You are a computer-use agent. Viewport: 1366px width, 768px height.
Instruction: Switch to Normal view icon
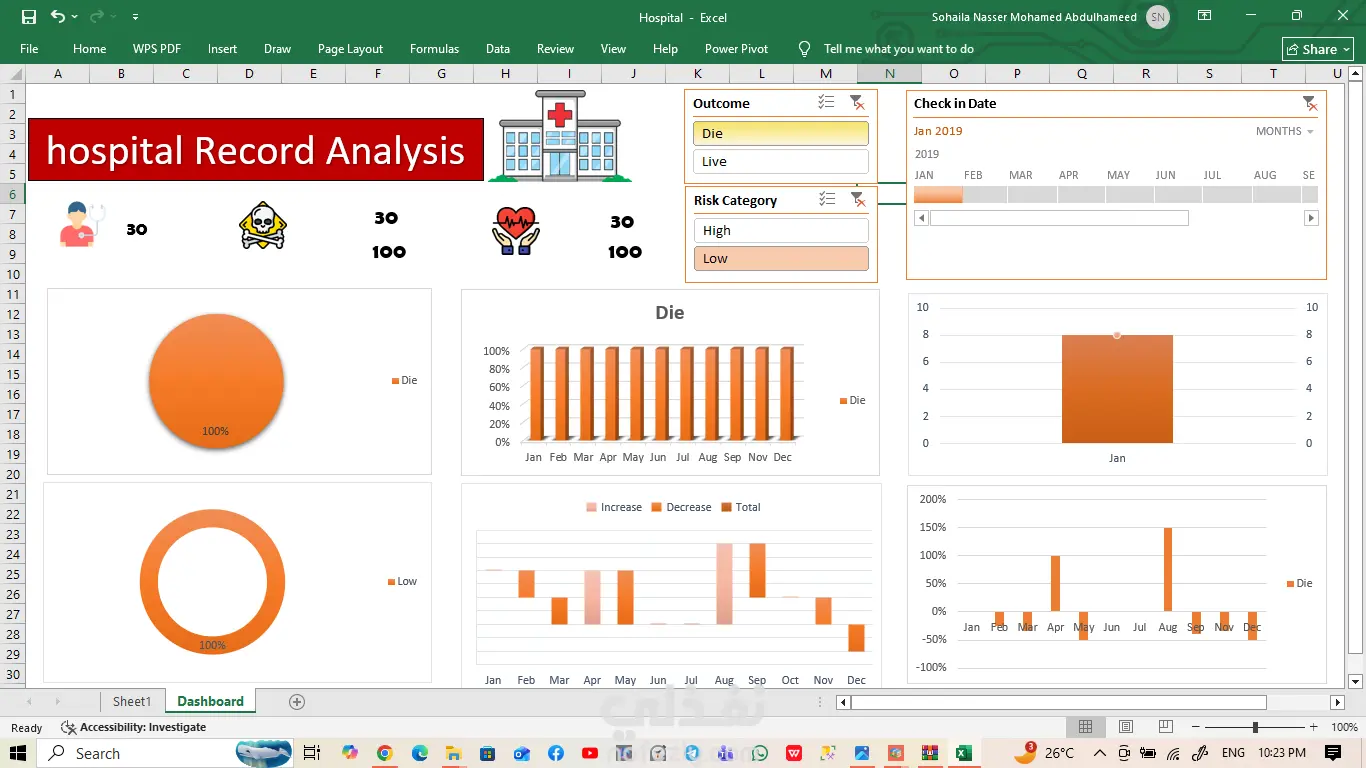point(1086,727)
